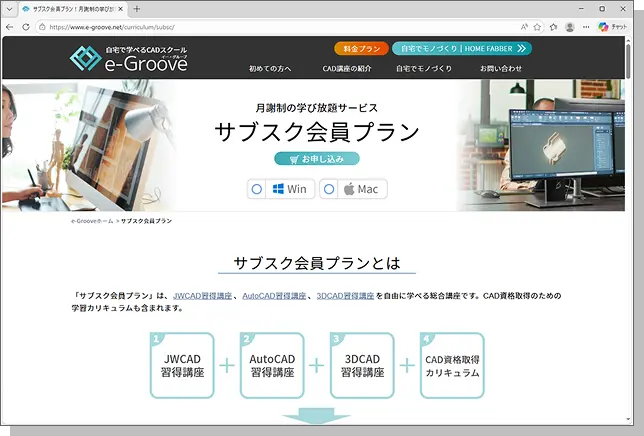Viewport: 644px width, 436px height.
Task: Open a new browser tab
Action: (x=137, y=9)
